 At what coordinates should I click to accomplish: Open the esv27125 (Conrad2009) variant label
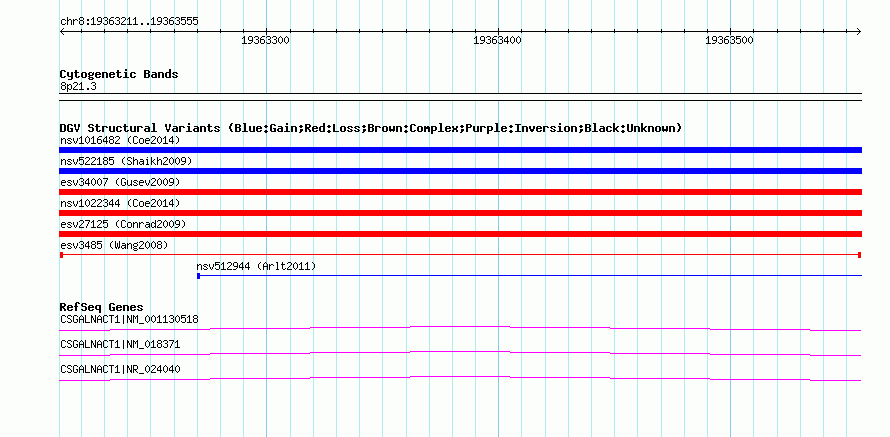pos(123,224)
